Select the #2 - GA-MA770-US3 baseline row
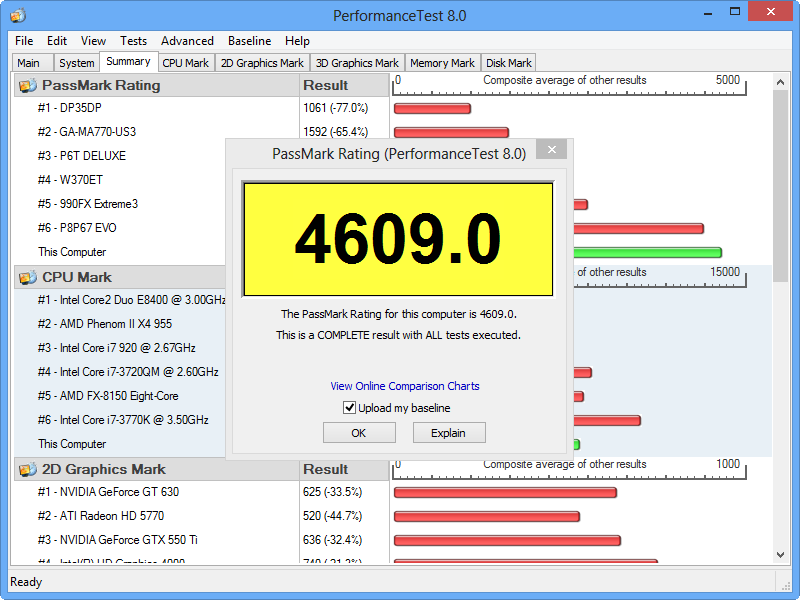 click(87, 132)
